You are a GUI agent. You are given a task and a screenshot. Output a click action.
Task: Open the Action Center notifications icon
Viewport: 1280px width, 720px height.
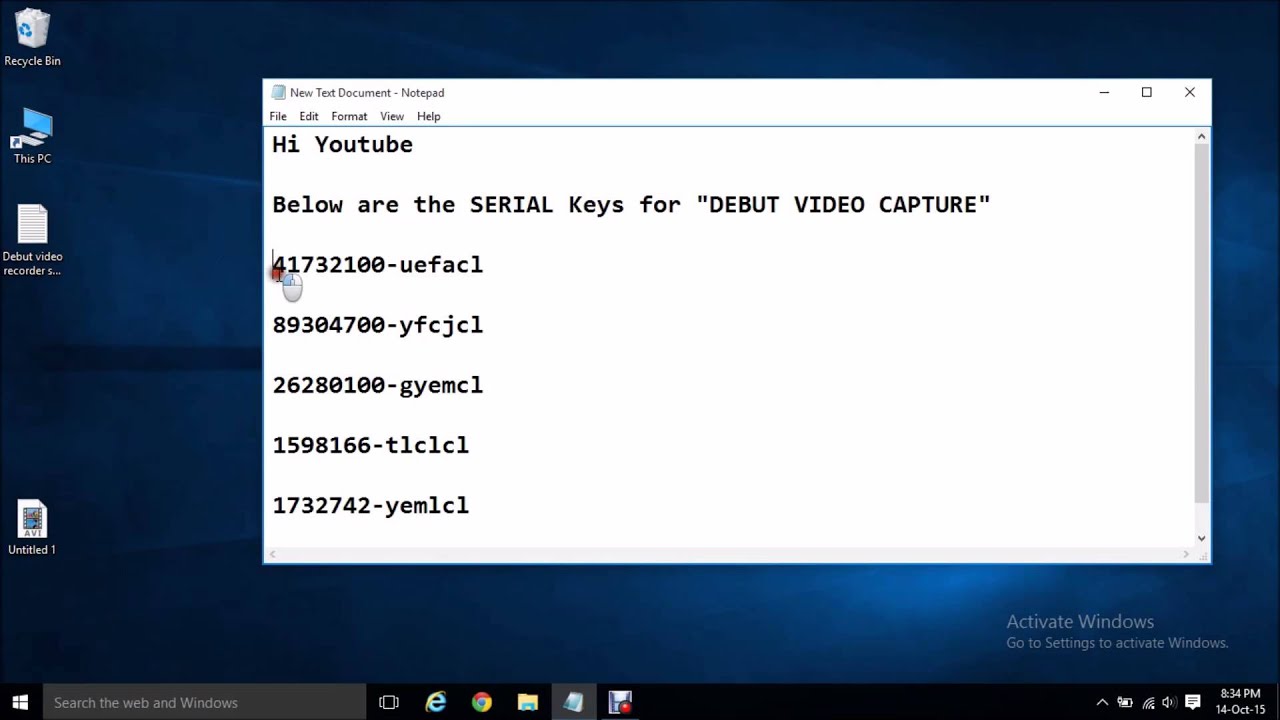tap(1192, 703)
